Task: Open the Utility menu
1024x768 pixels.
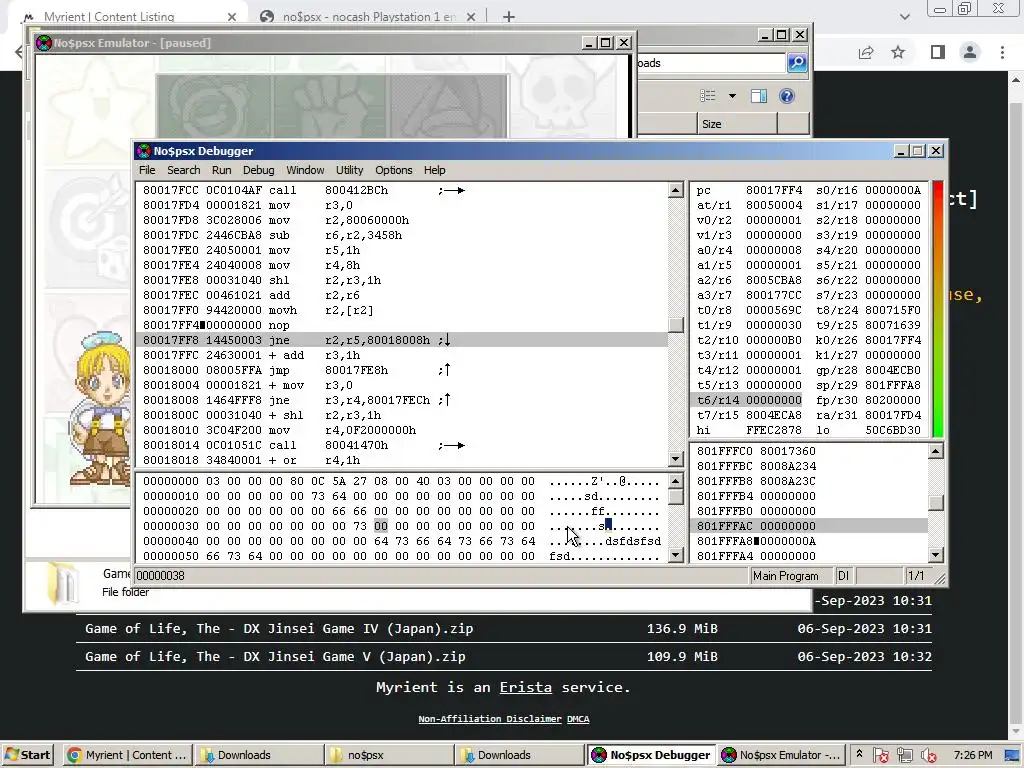Action: click(349, 170)
